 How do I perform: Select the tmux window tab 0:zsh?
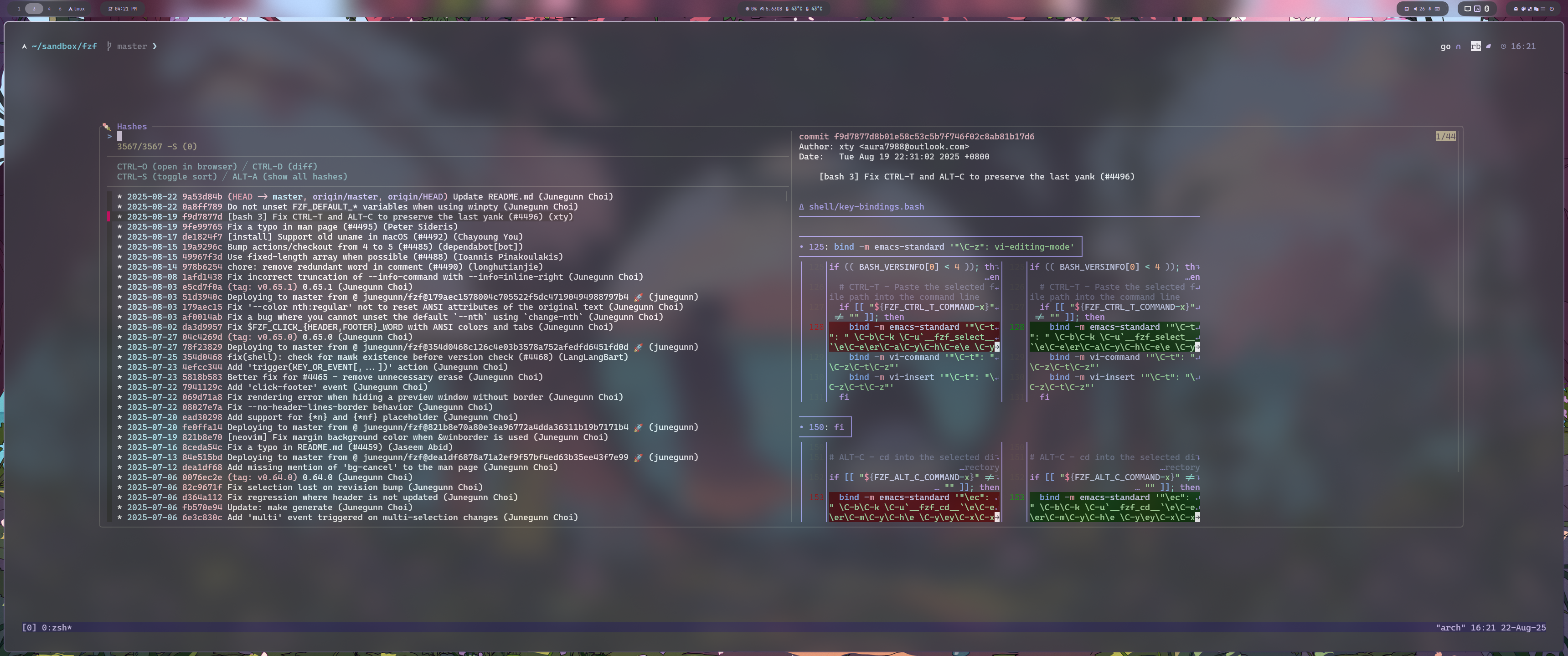56,627
